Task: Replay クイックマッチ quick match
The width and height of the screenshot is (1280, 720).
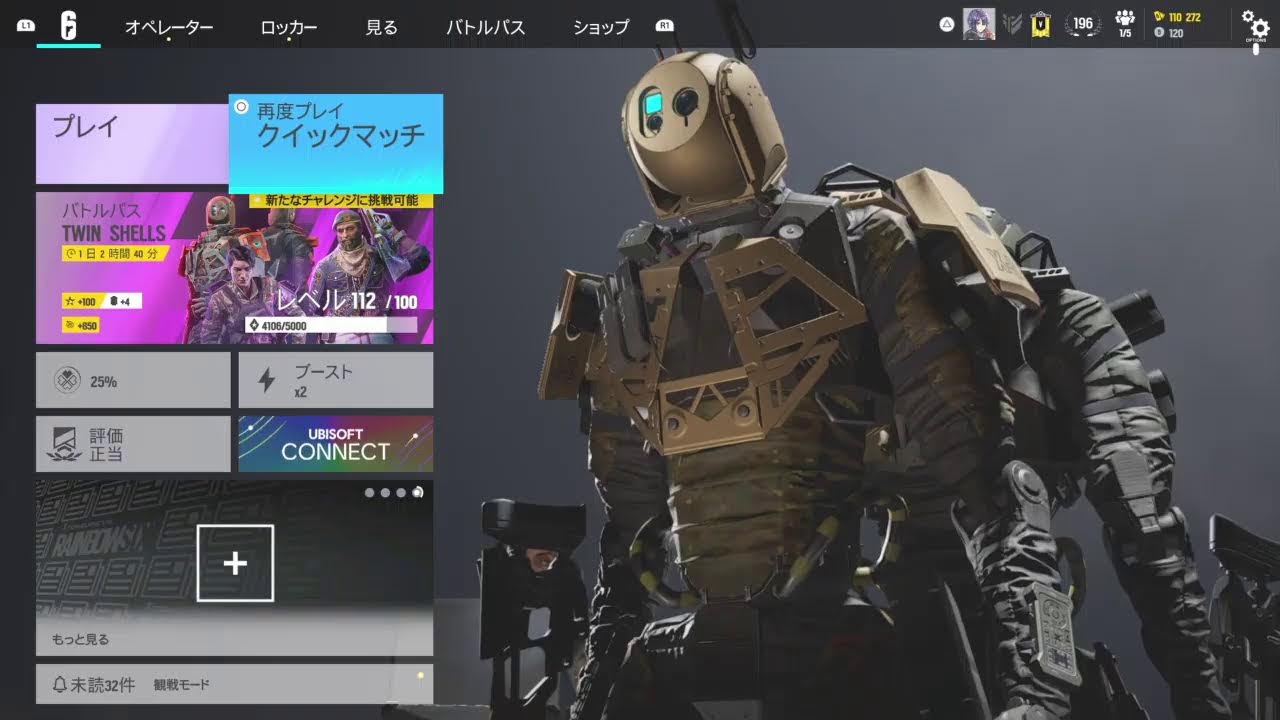Action: pos(336,143)
